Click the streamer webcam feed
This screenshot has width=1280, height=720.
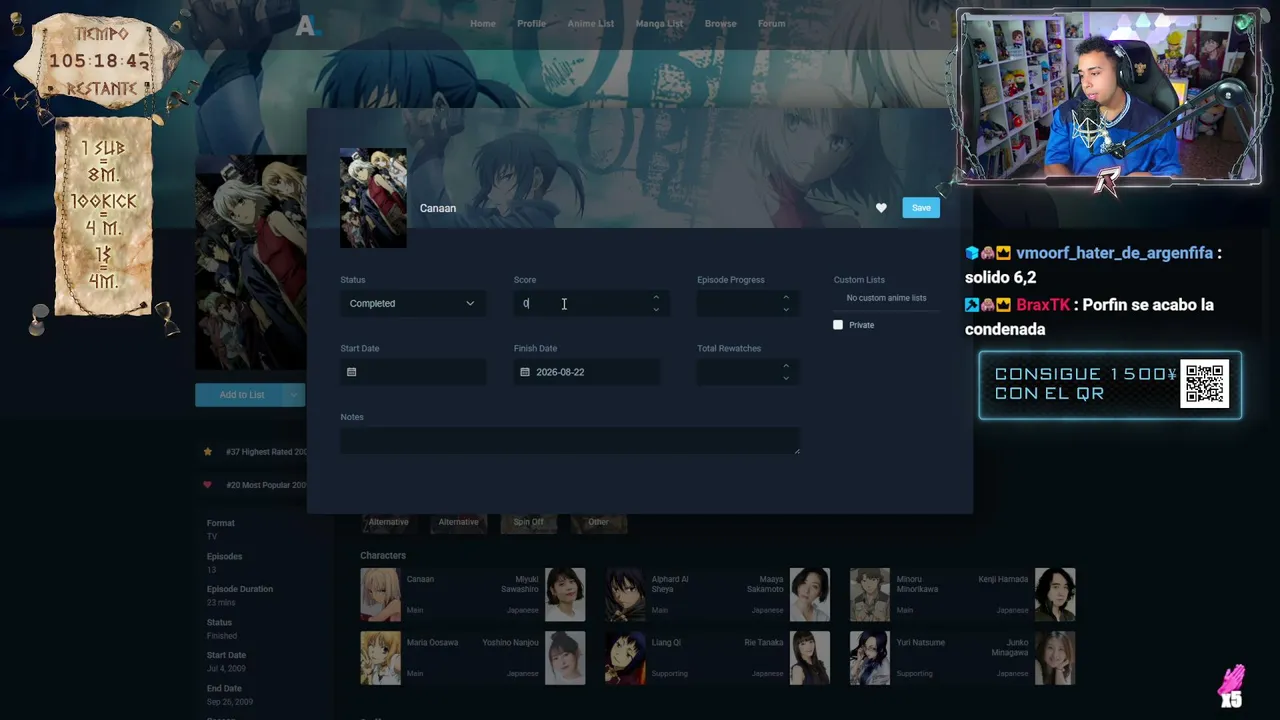pyautogui.click(x=1109, y=96)
